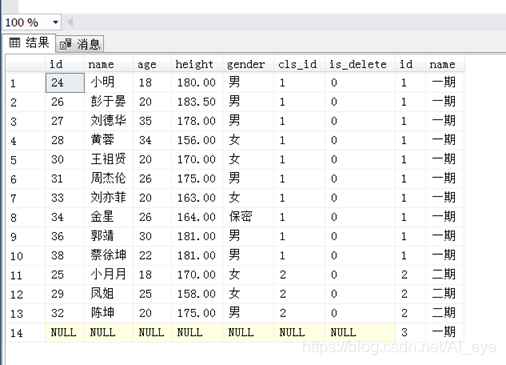The height and width of the screenshot is (365, 506).
Task: Click the age cell 22
Action: click(152, 255)
